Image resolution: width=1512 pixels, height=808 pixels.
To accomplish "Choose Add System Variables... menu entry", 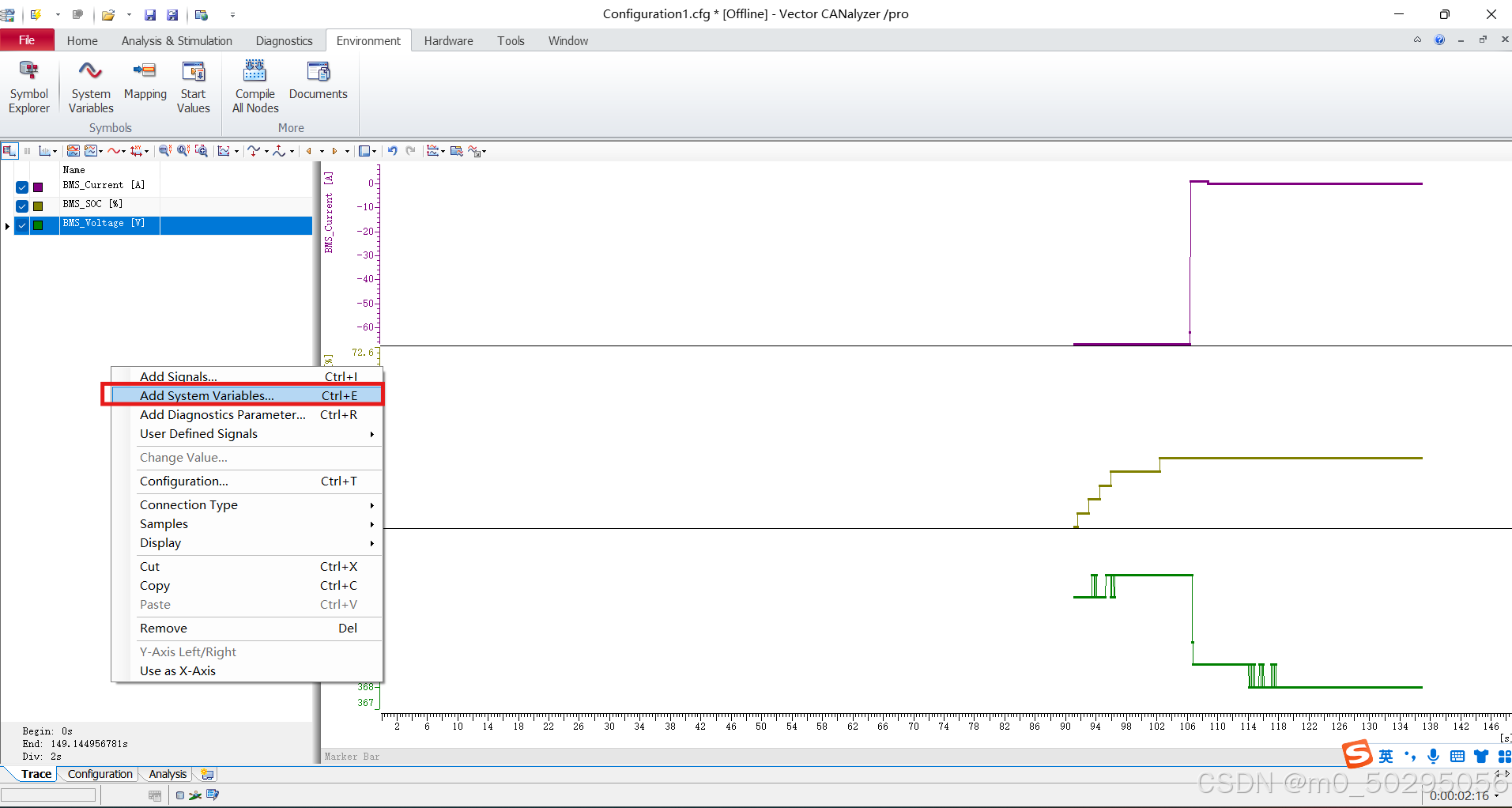I will [247, 395].
